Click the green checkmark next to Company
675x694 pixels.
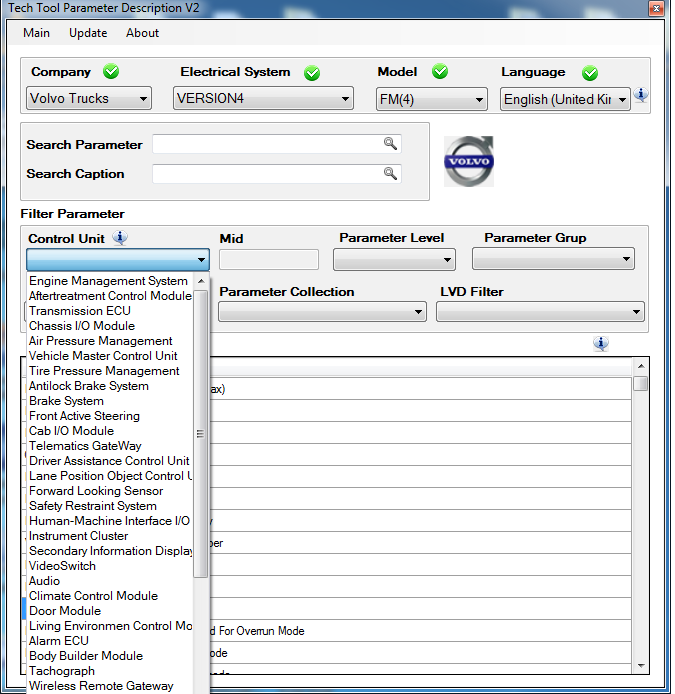tap(110, 72)
